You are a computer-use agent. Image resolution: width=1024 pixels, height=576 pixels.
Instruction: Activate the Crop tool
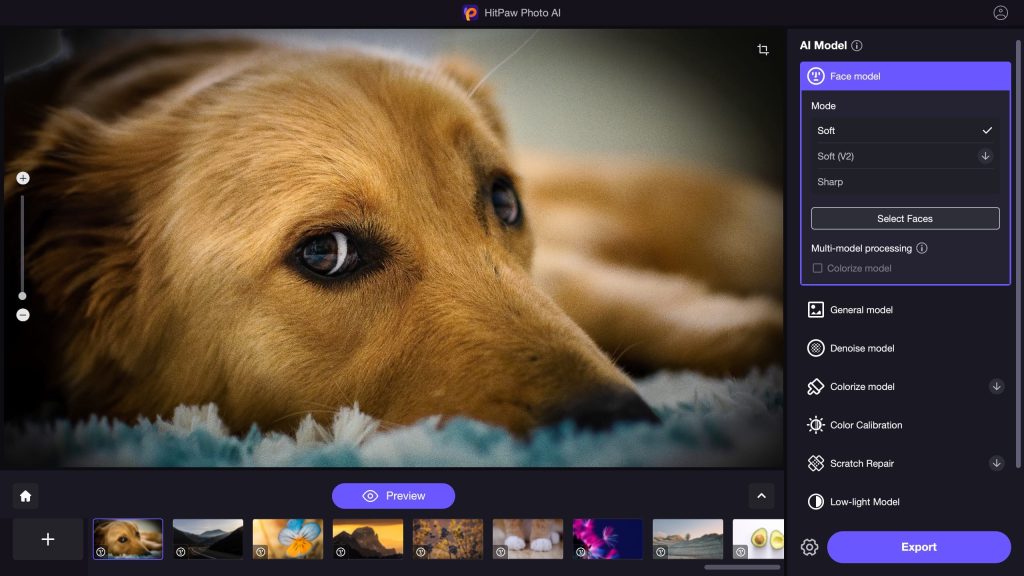(762, 48)
